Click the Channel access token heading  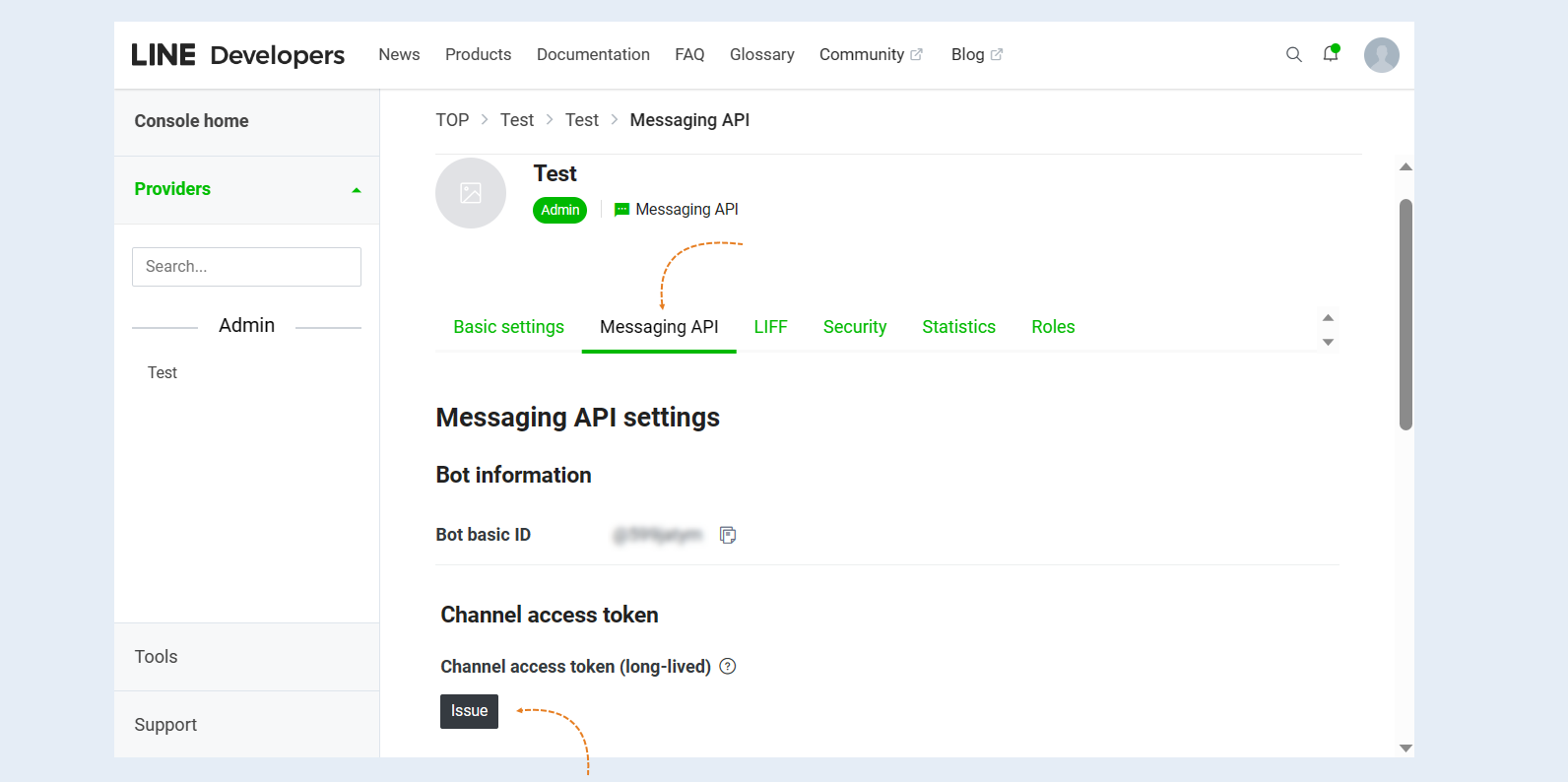pyautogui.click(x=550, y=615)
